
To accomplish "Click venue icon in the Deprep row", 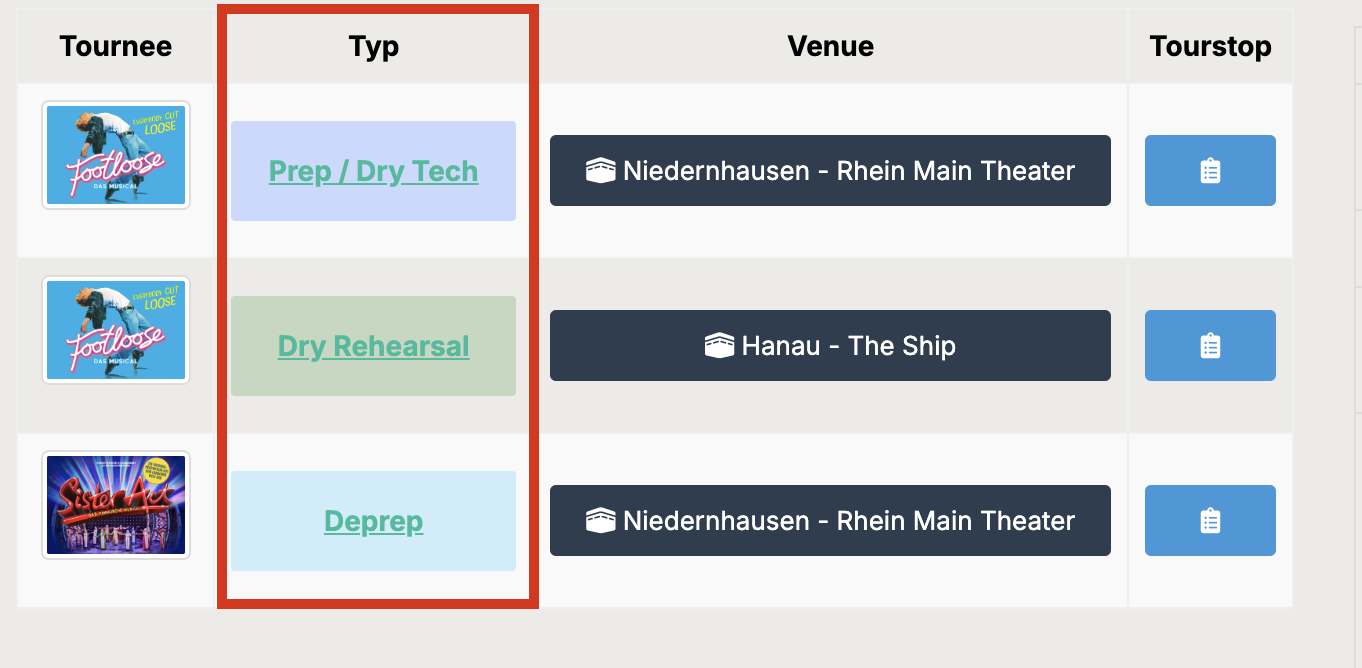I will tap(600, 521).
